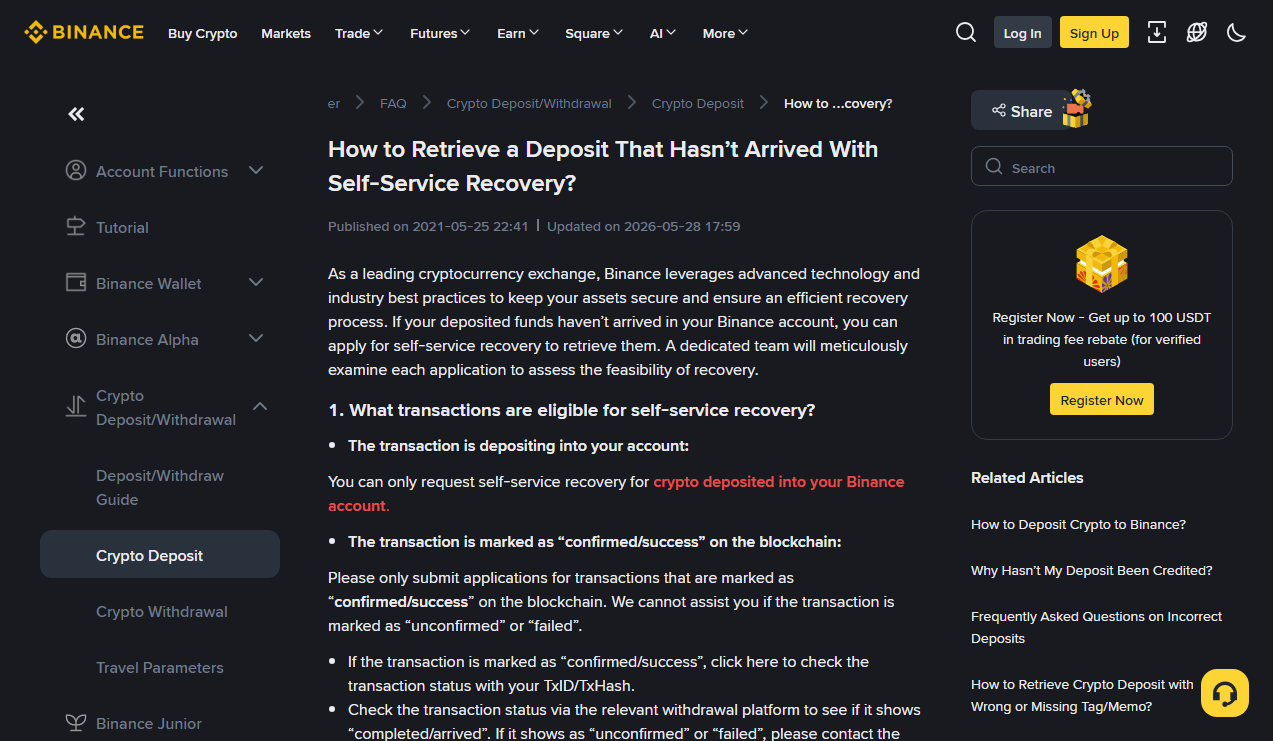Click Crypto Deposit/Withdrawal breadcrumb
Viewport: 1273px width, 741px height.
pos(529,103)
